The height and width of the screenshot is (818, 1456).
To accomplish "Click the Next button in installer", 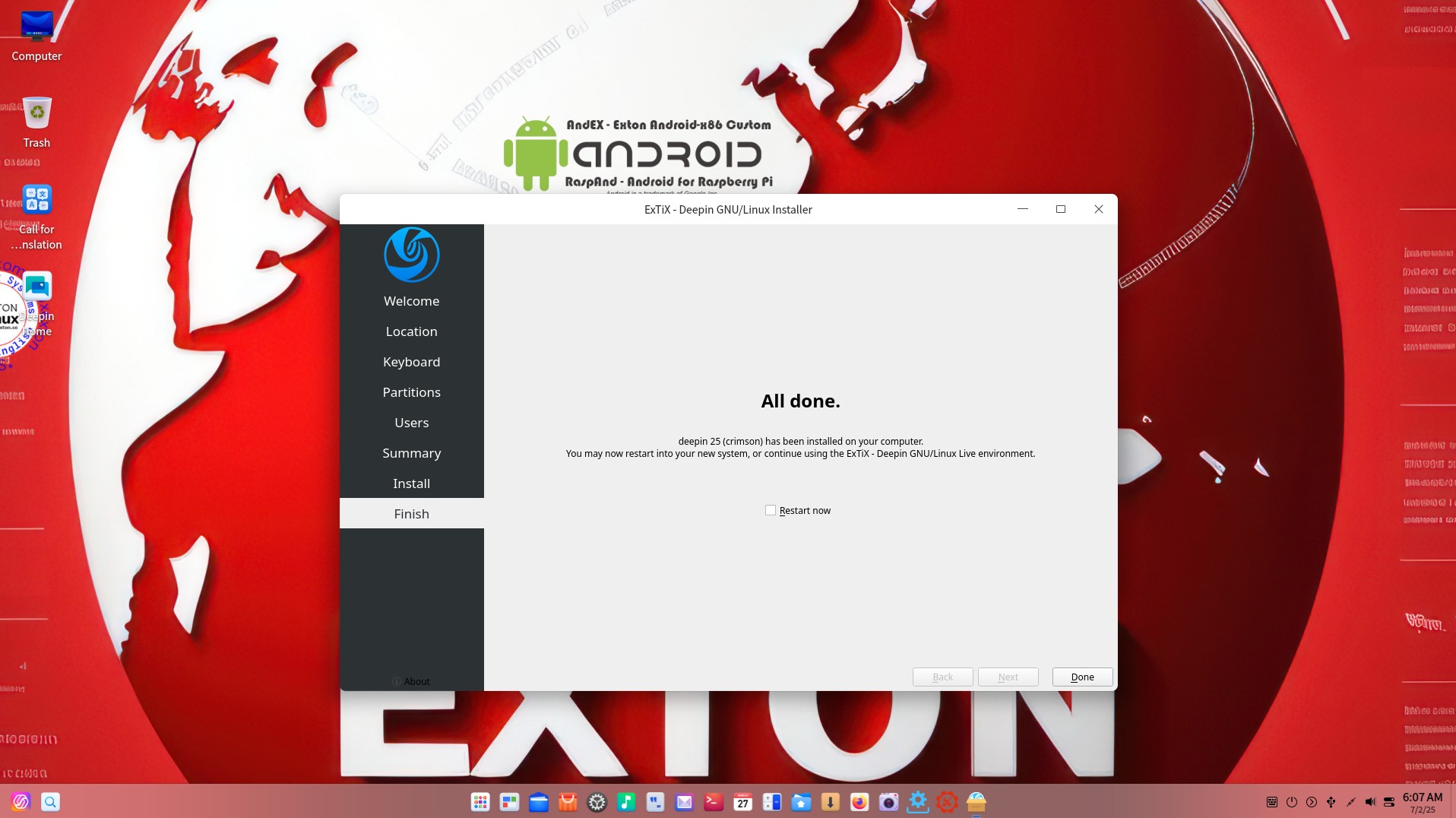I will tap(1008, 677).
